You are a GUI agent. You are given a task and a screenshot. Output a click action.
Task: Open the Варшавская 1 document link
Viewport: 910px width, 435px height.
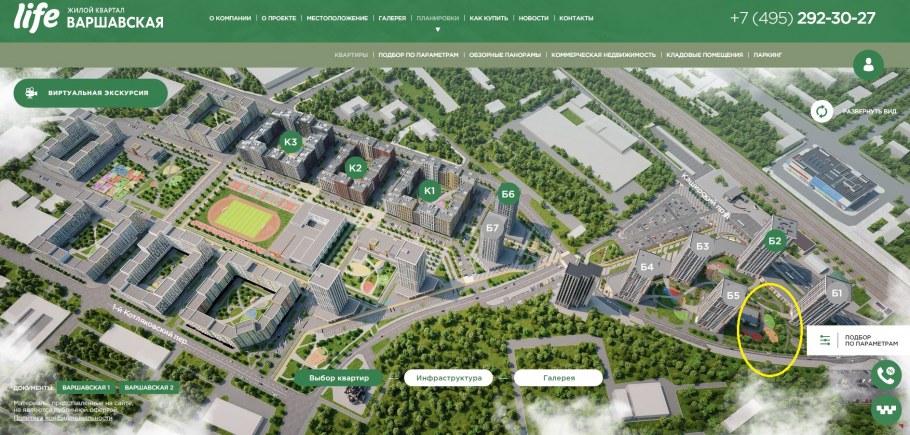(86, 387)
